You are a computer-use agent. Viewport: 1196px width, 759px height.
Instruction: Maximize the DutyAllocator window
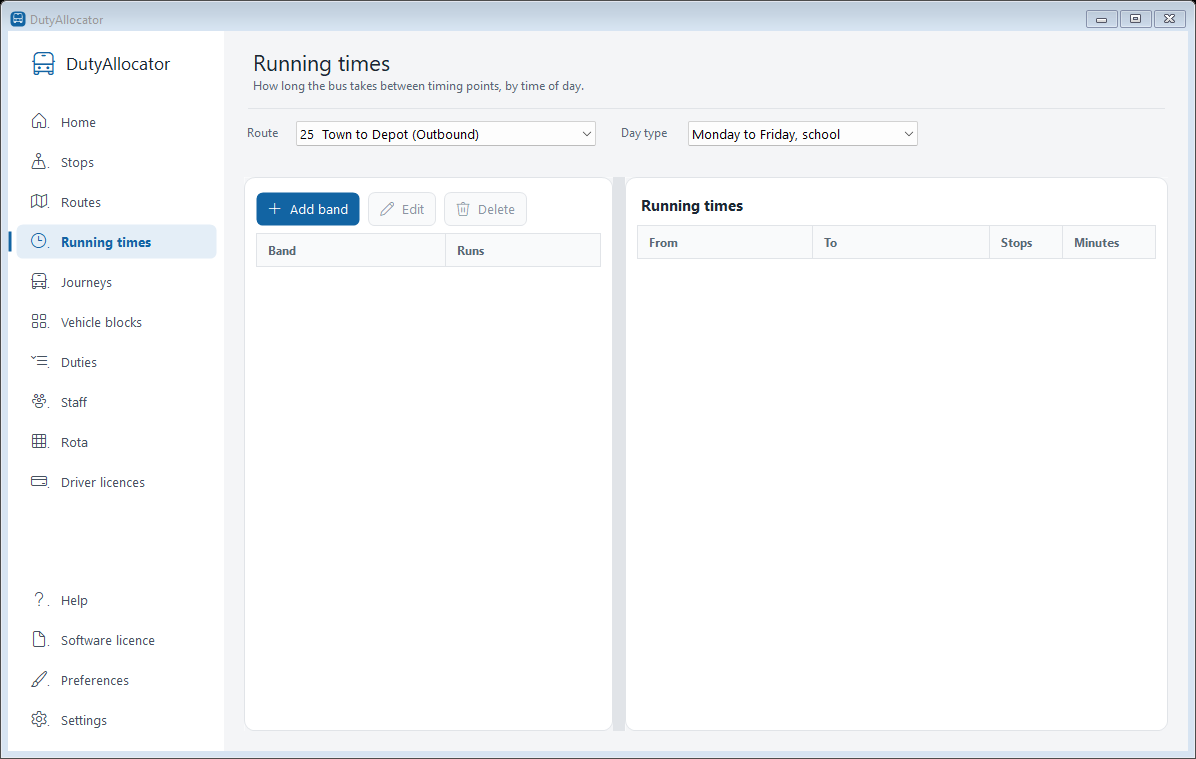[x=1135, y=18]
